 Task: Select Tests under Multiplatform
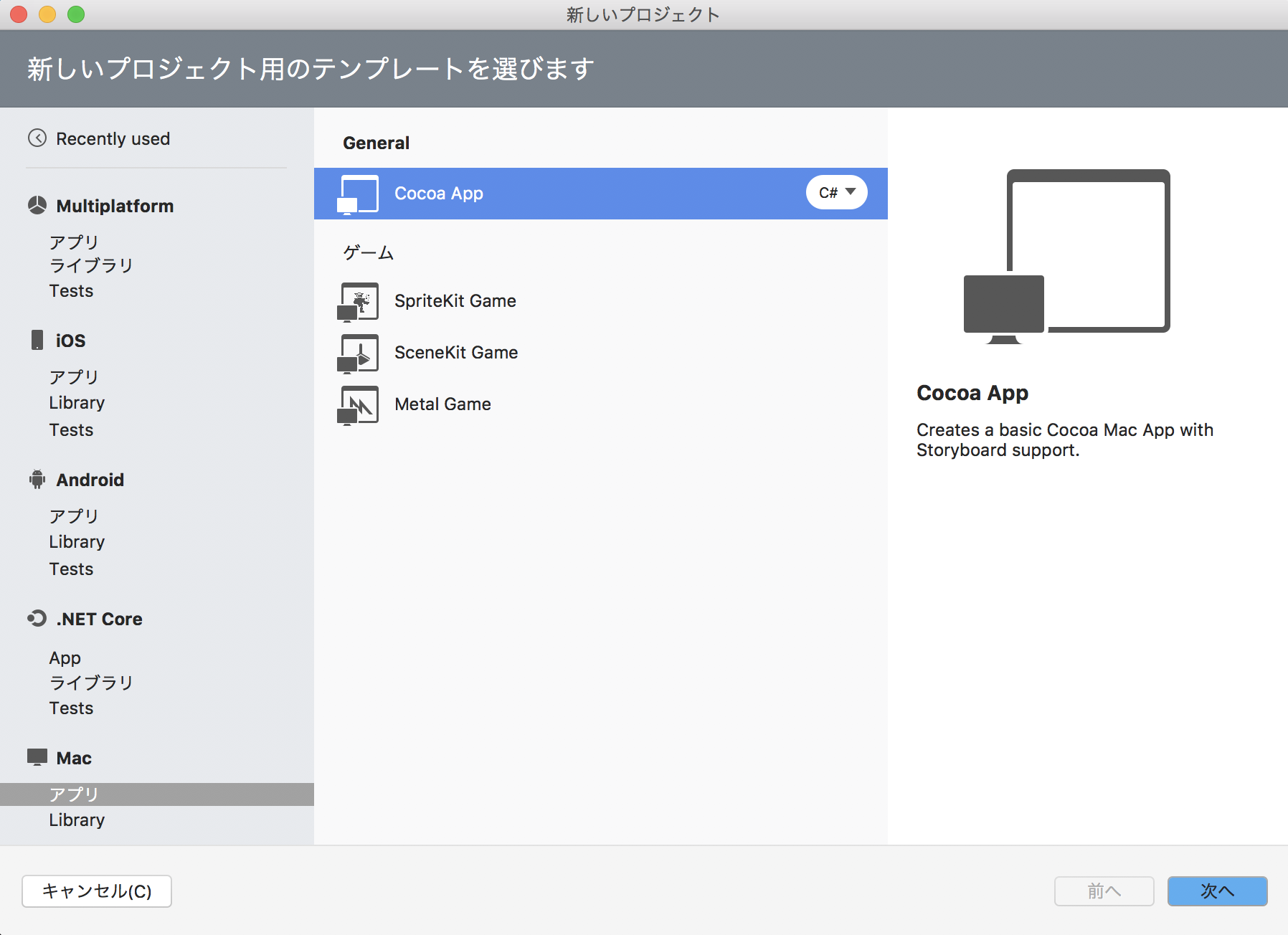[x=71, y=291]
